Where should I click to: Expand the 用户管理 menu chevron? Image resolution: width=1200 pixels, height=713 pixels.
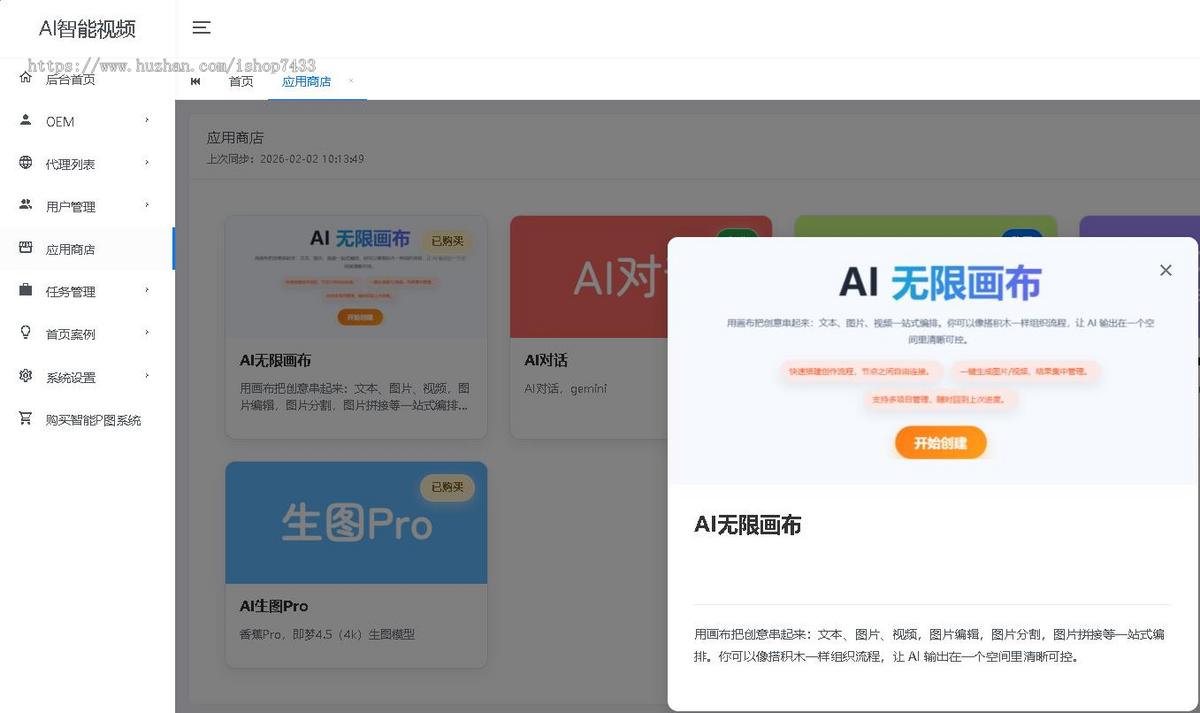click(x=147, y=206)
